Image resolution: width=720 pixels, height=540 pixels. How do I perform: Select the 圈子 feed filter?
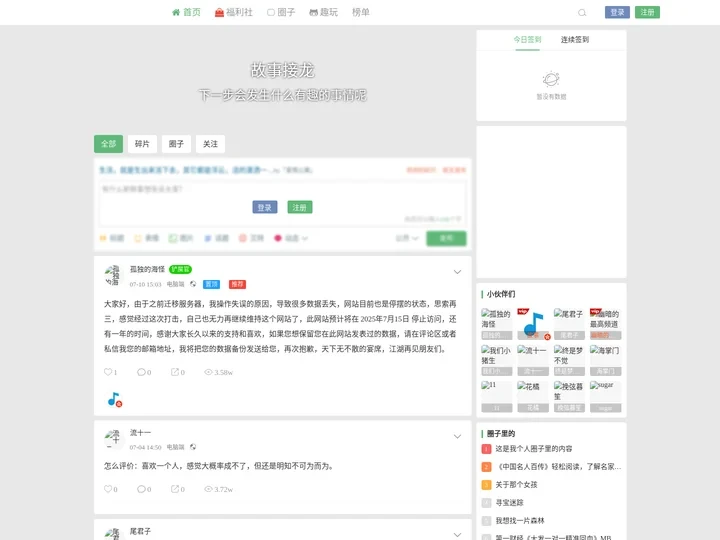click(x=176, y=144)
